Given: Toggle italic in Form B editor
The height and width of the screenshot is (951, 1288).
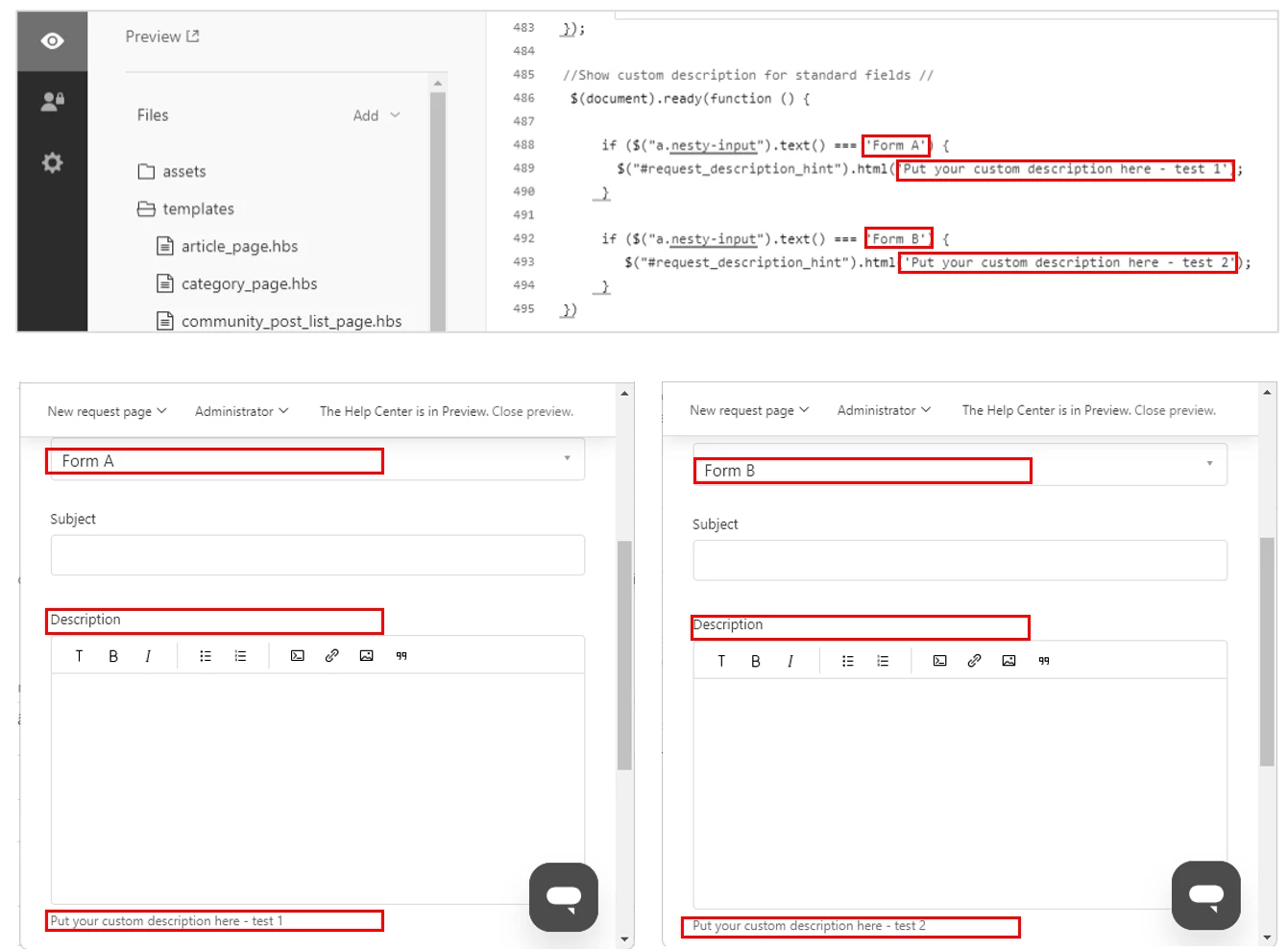Looking at the screenshot, I should tap(790, 661).
